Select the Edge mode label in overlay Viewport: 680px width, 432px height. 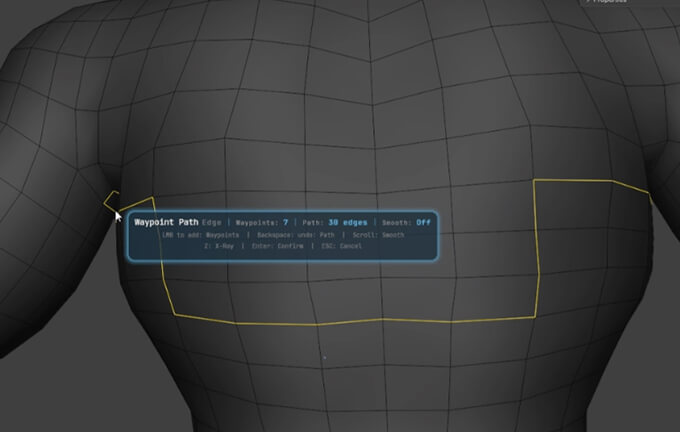pyautogui.click(x=212, y=222)
